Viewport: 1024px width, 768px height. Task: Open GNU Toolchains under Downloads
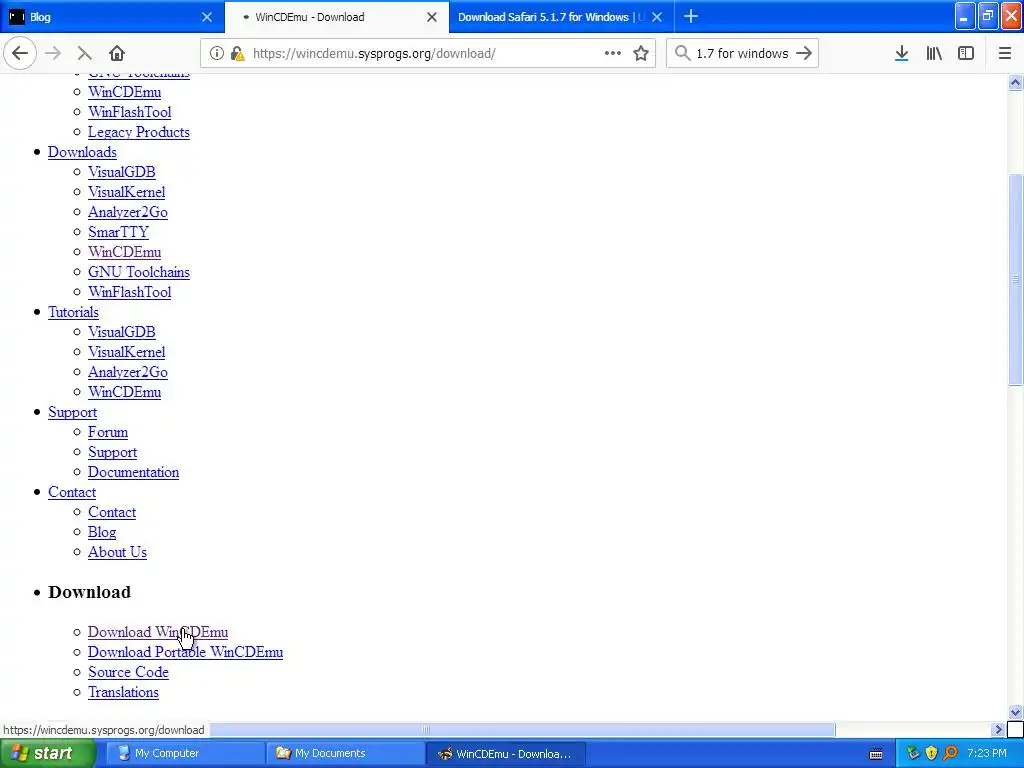138,272
